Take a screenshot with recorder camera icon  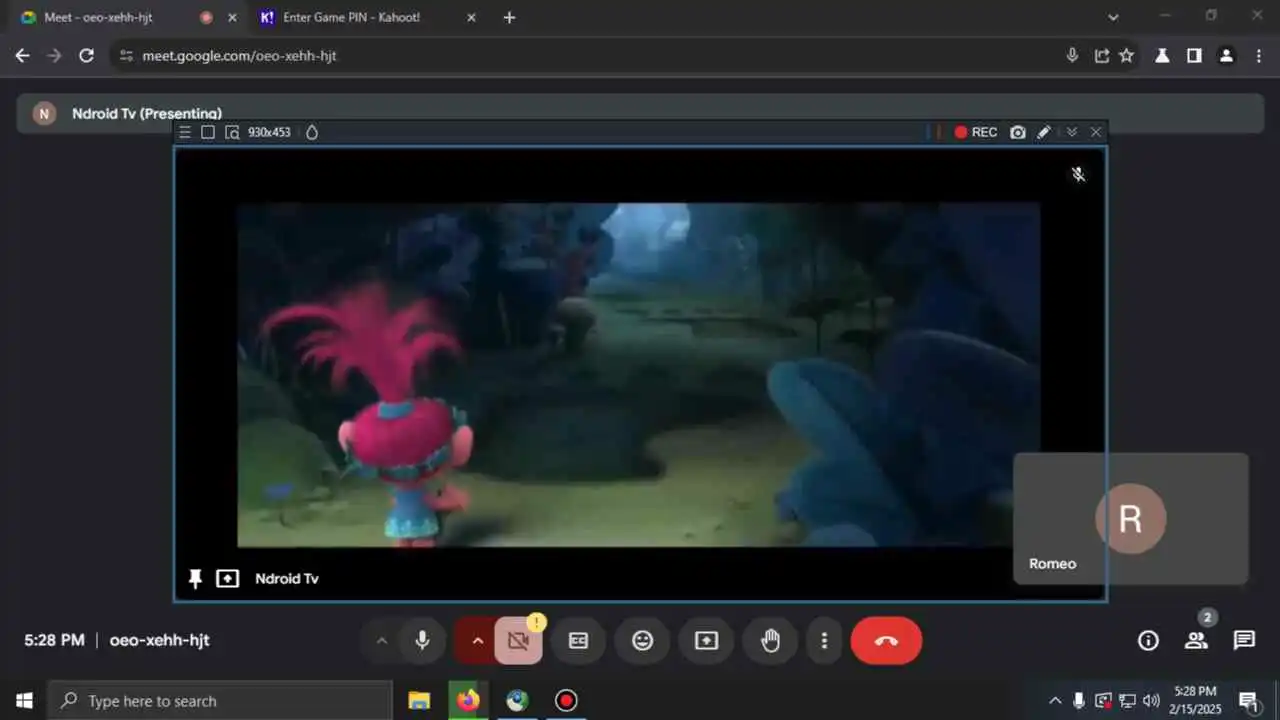[1018, 132]
